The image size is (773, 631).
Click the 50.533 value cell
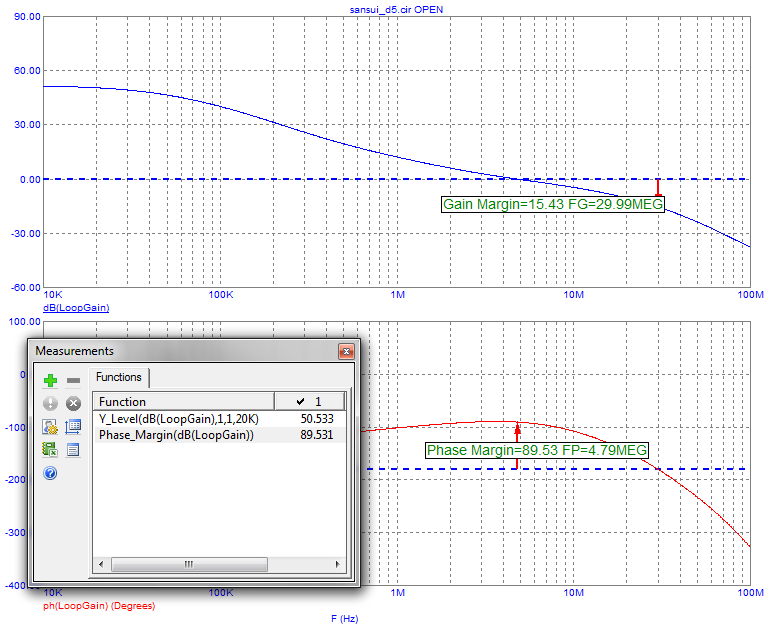point(317,419)
